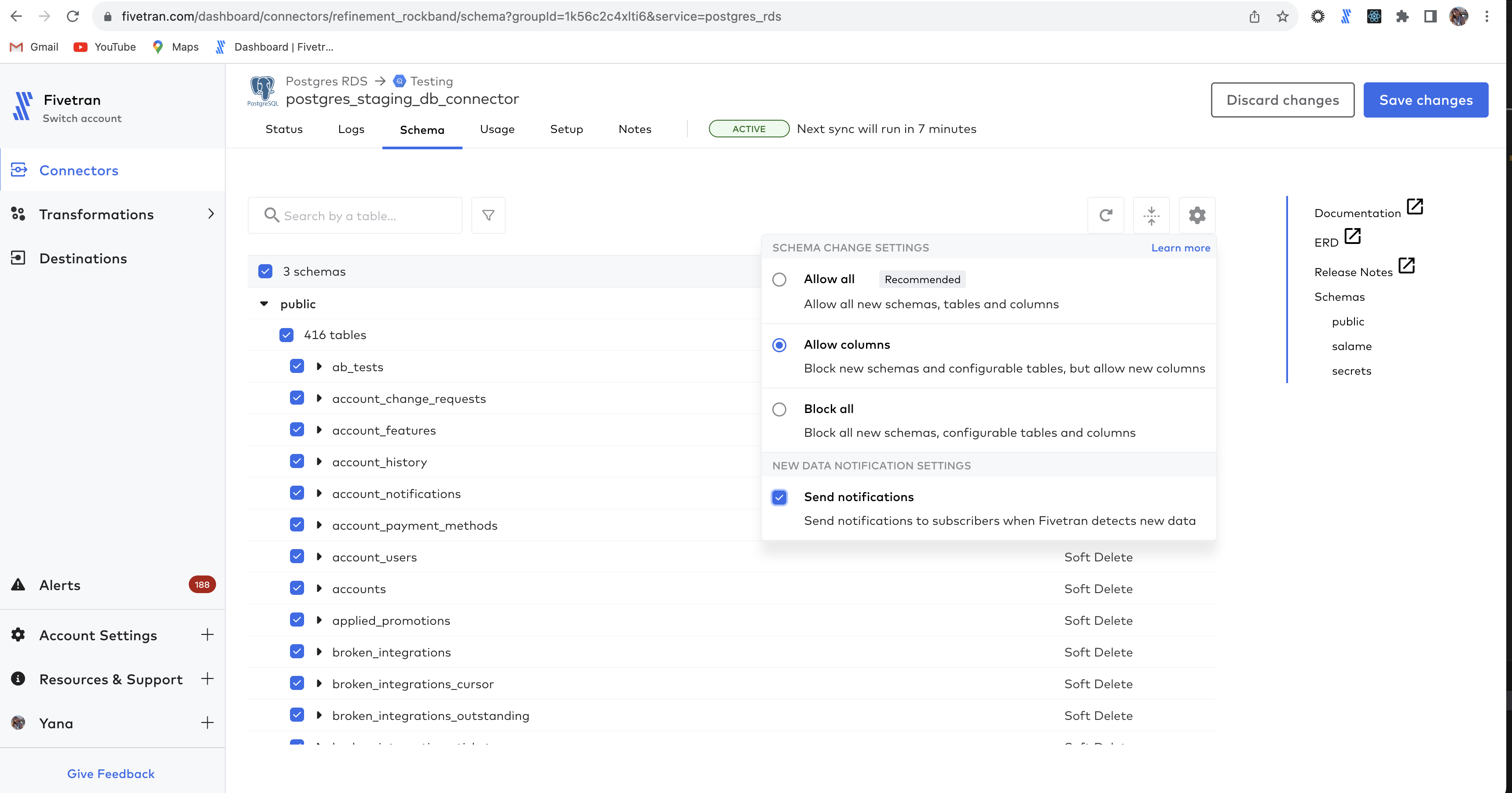Click the Release Notes external link icon

pos(1407,268)
